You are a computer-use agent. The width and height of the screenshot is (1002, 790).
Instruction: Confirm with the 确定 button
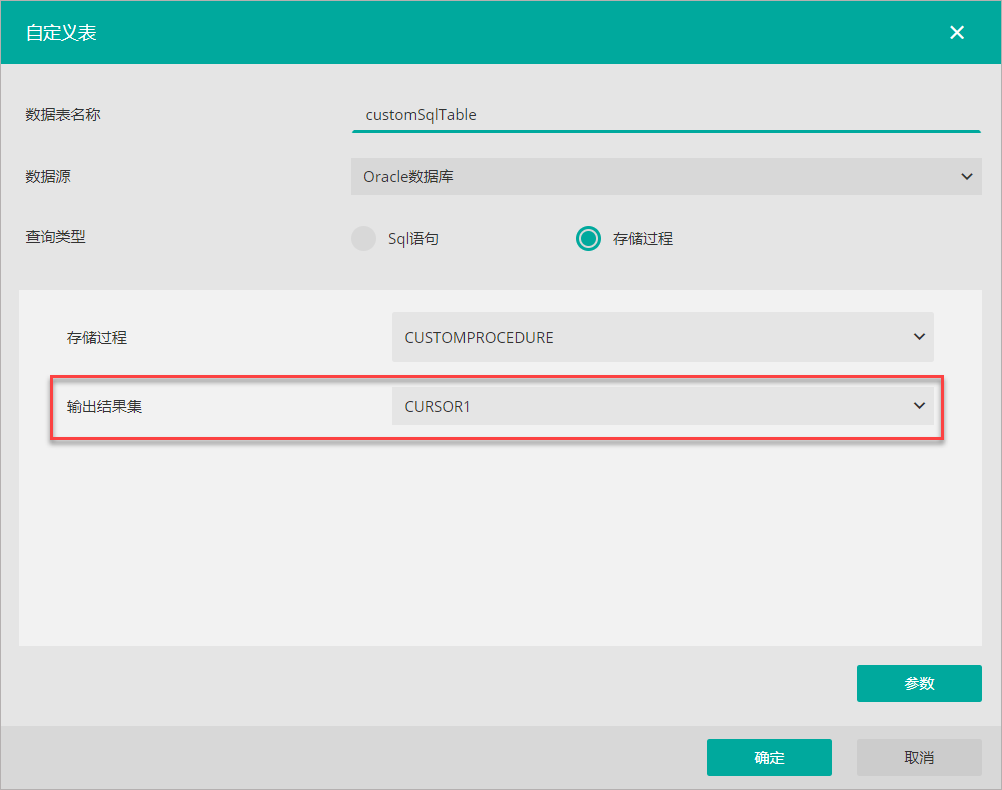[769, 758]
